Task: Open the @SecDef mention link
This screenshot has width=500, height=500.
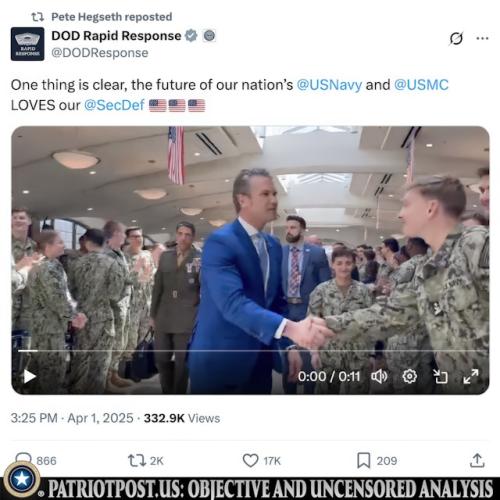Action: pyautogui.click(x=114, y=105)
